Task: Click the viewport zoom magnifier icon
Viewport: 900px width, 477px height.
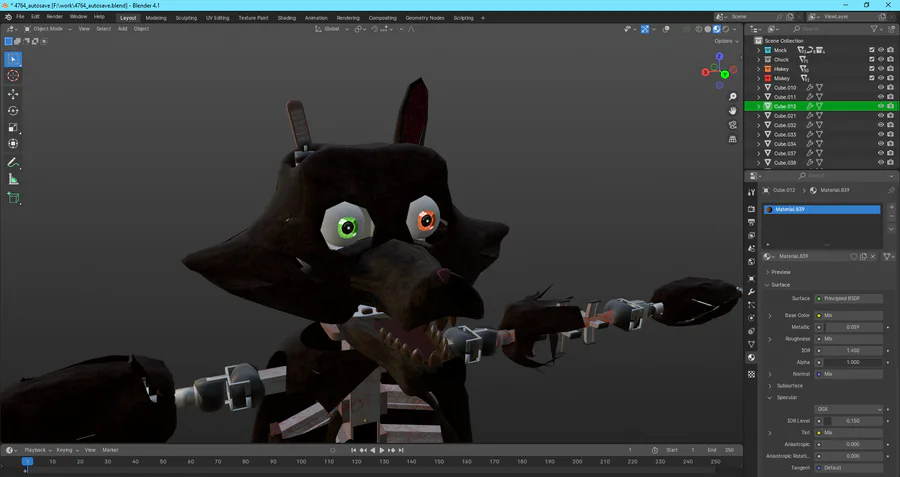Action: tap(732, 97)
